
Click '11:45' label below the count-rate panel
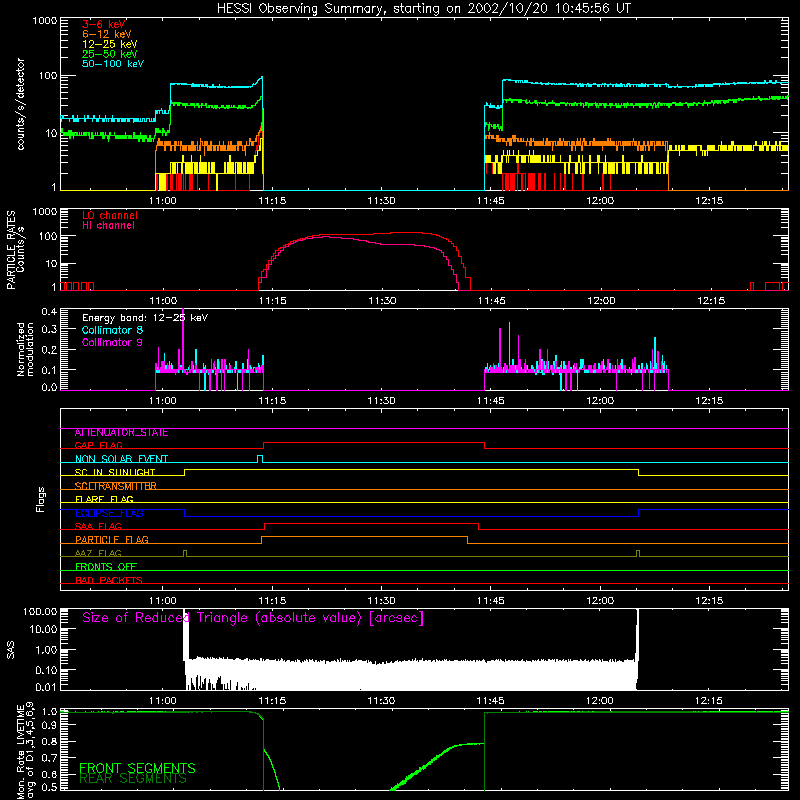pos(490,201)
